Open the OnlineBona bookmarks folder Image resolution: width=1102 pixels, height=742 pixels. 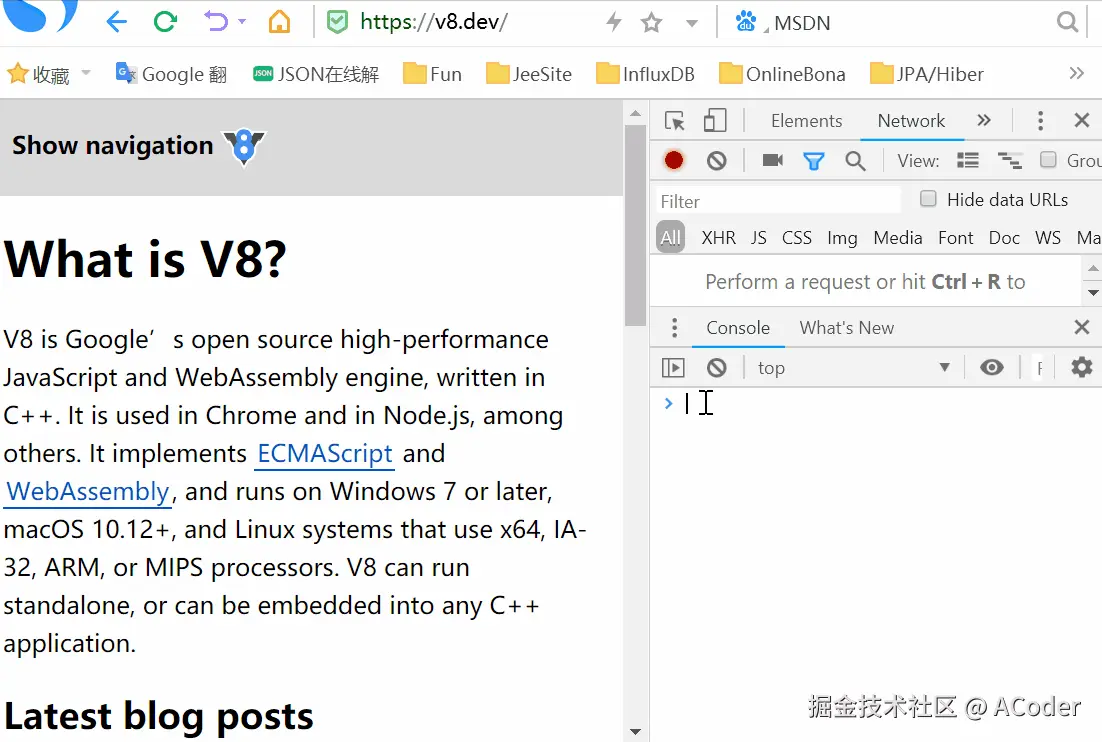[782, 74]
